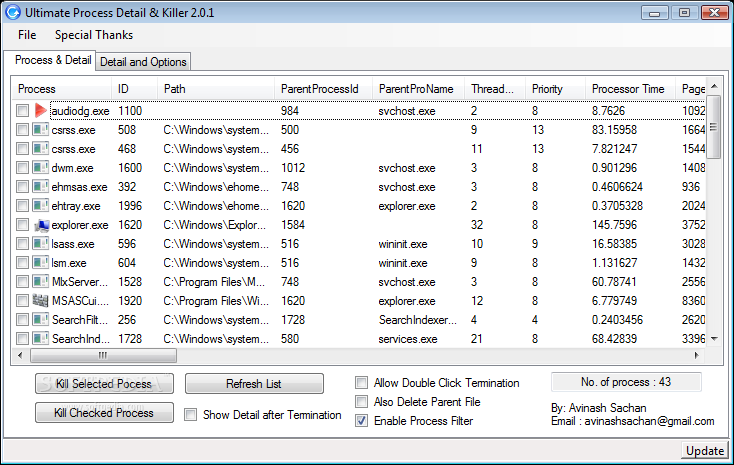Check the dwm.exe process checkbox

(x=22, y=168)
